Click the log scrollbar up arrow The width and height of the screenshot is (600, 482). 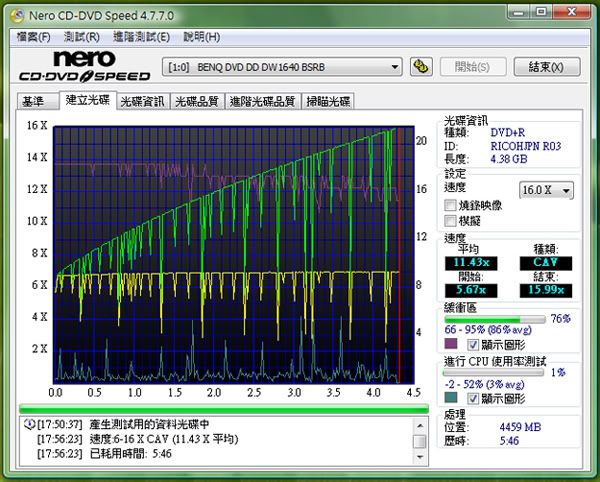pos(420,425)
